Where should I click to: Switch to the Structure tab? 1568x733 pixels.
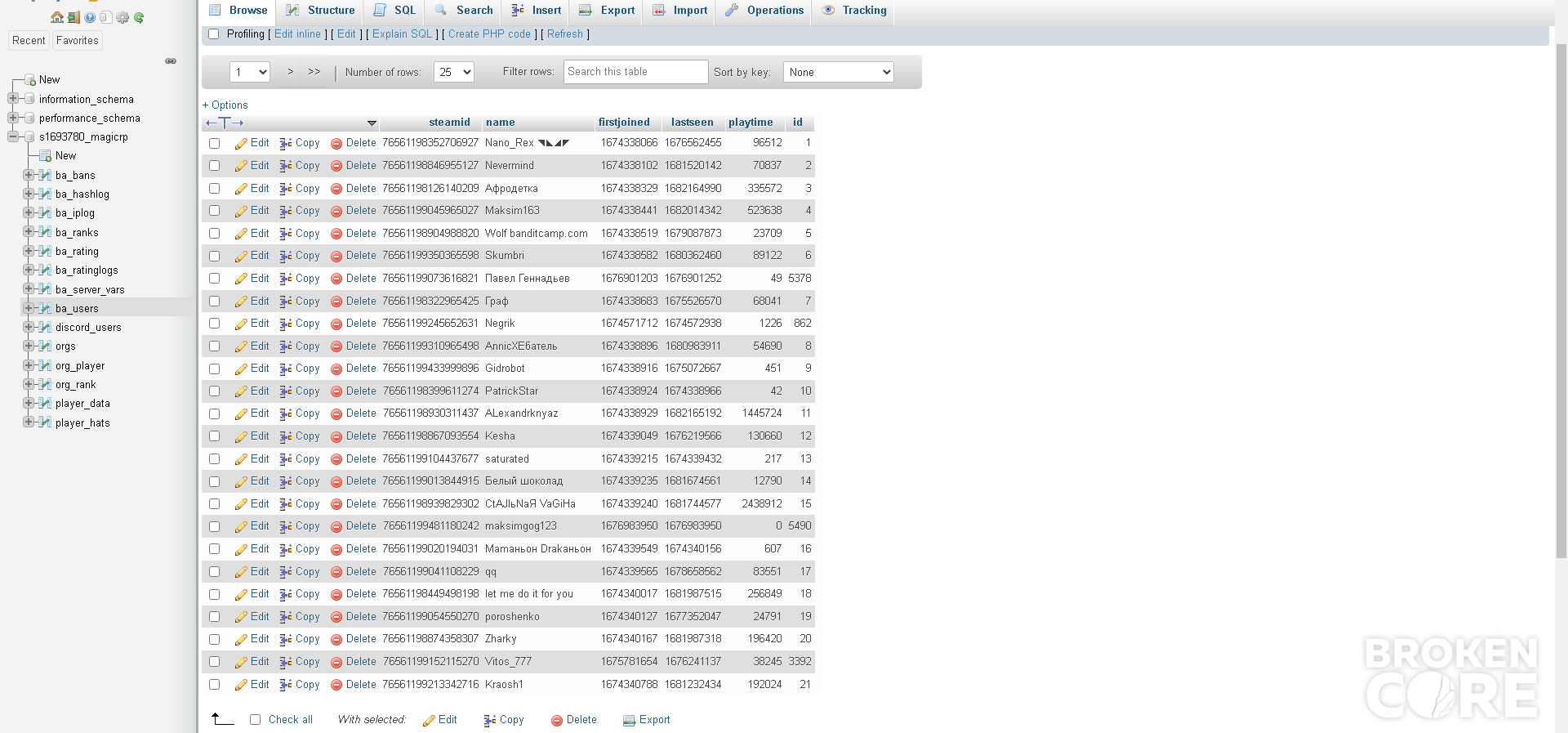click(x=320, y=11)
